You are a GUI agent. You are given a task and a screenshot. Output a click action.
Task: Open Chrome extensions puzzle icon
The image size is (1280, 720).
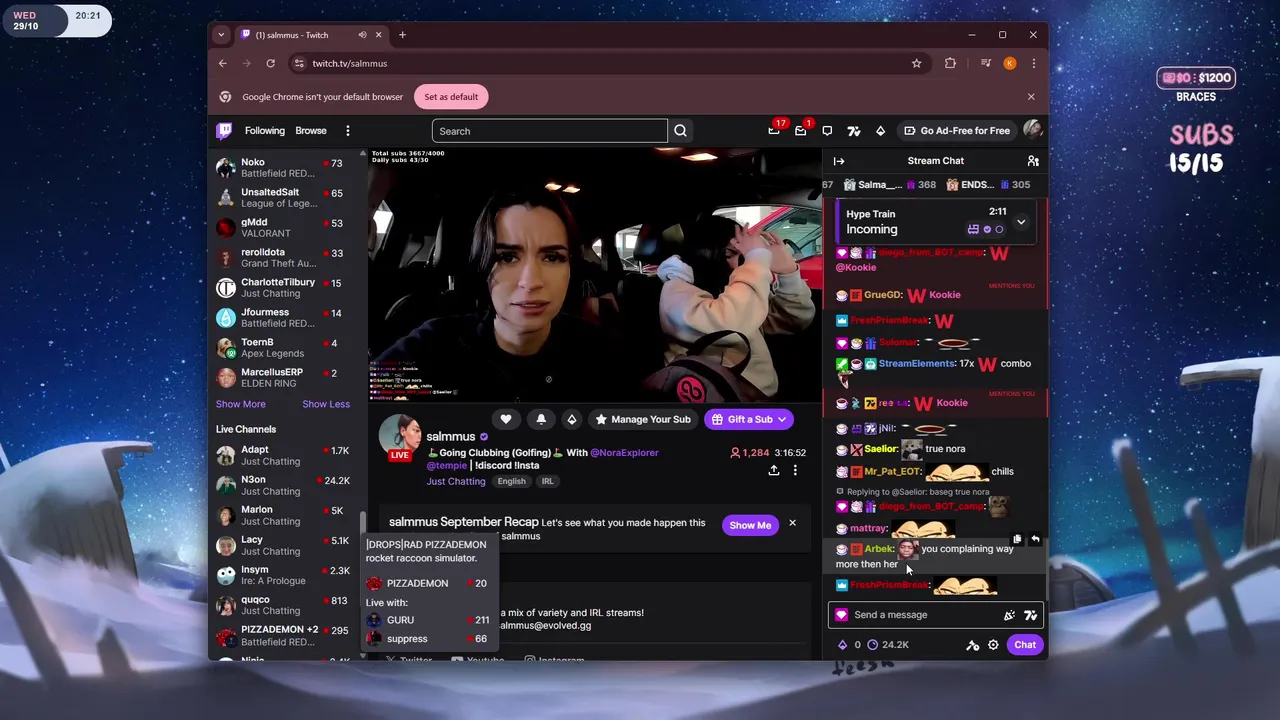[x=950, y=63]
